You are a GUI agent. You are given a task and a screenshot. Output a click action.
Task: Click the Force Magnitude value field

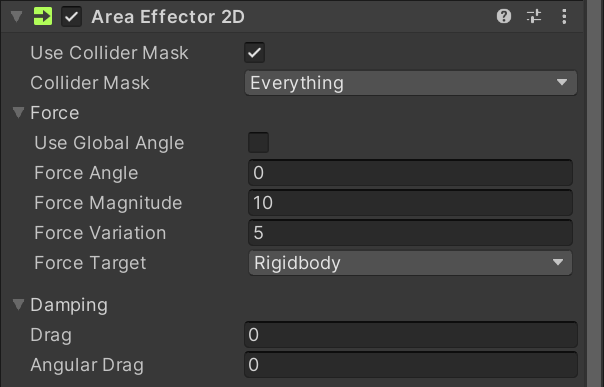coord(410,203)
